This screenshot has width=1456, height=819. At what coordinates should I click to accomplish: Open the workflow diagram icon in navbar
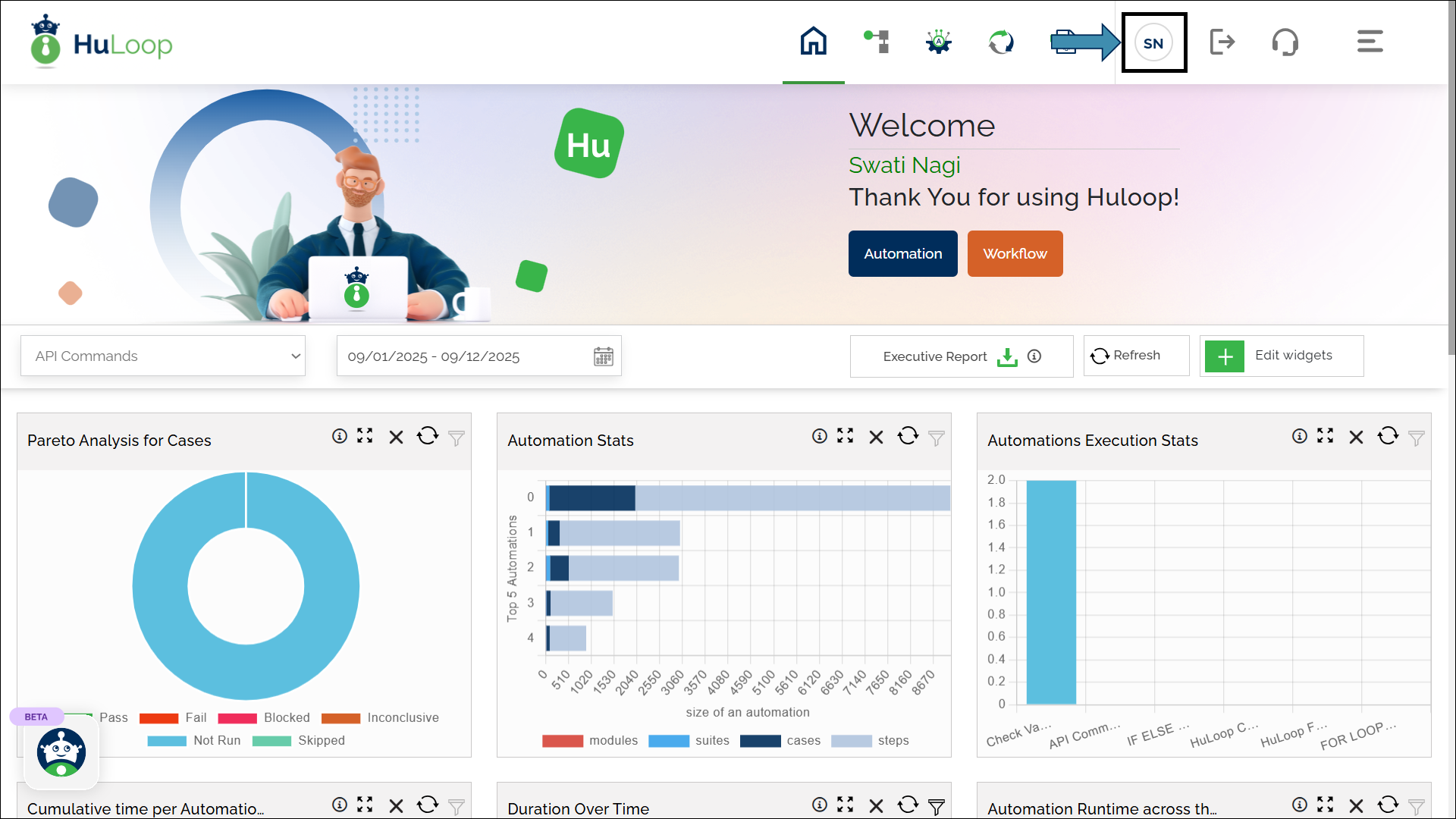(x=877, y=42)
